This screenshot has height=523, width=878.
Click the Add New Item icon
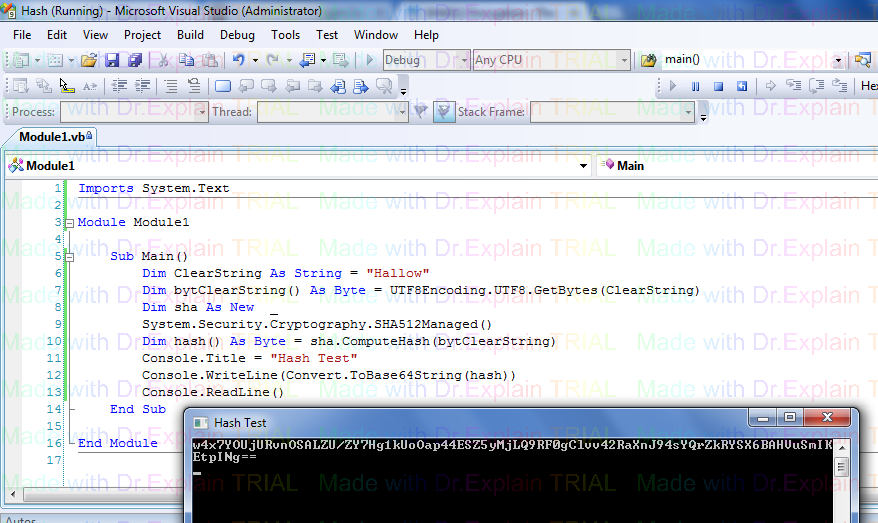coord(55,60)
